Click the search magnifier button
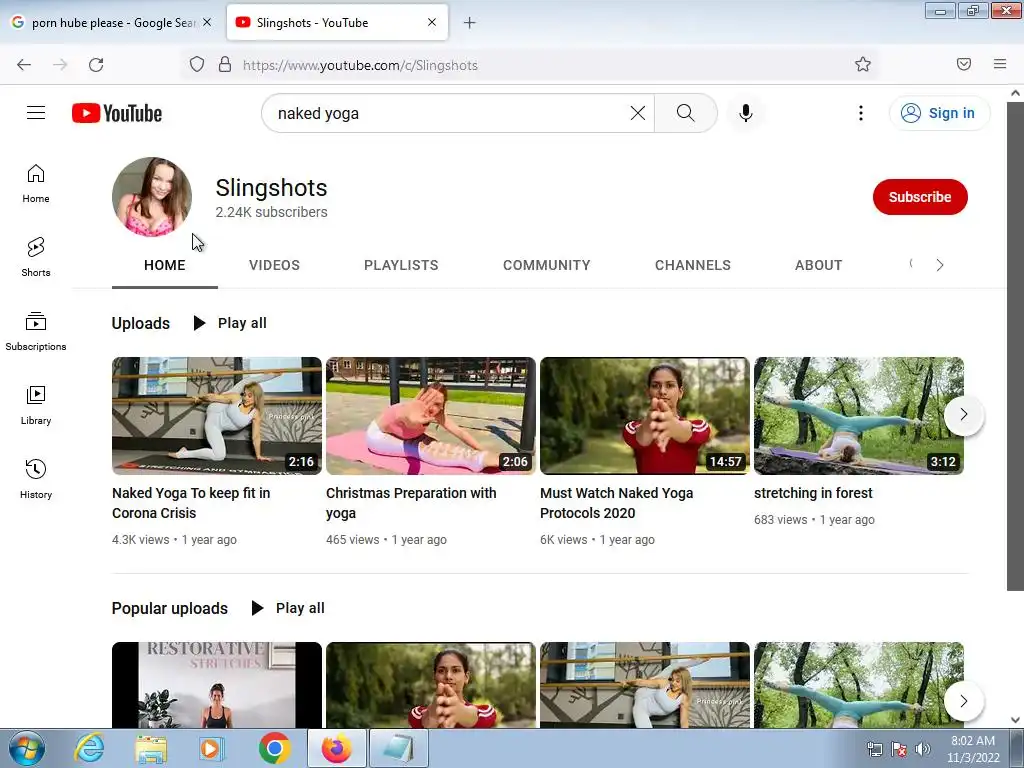The width and height of the screenshot is (1024, 768). click(x=686, y=113)
